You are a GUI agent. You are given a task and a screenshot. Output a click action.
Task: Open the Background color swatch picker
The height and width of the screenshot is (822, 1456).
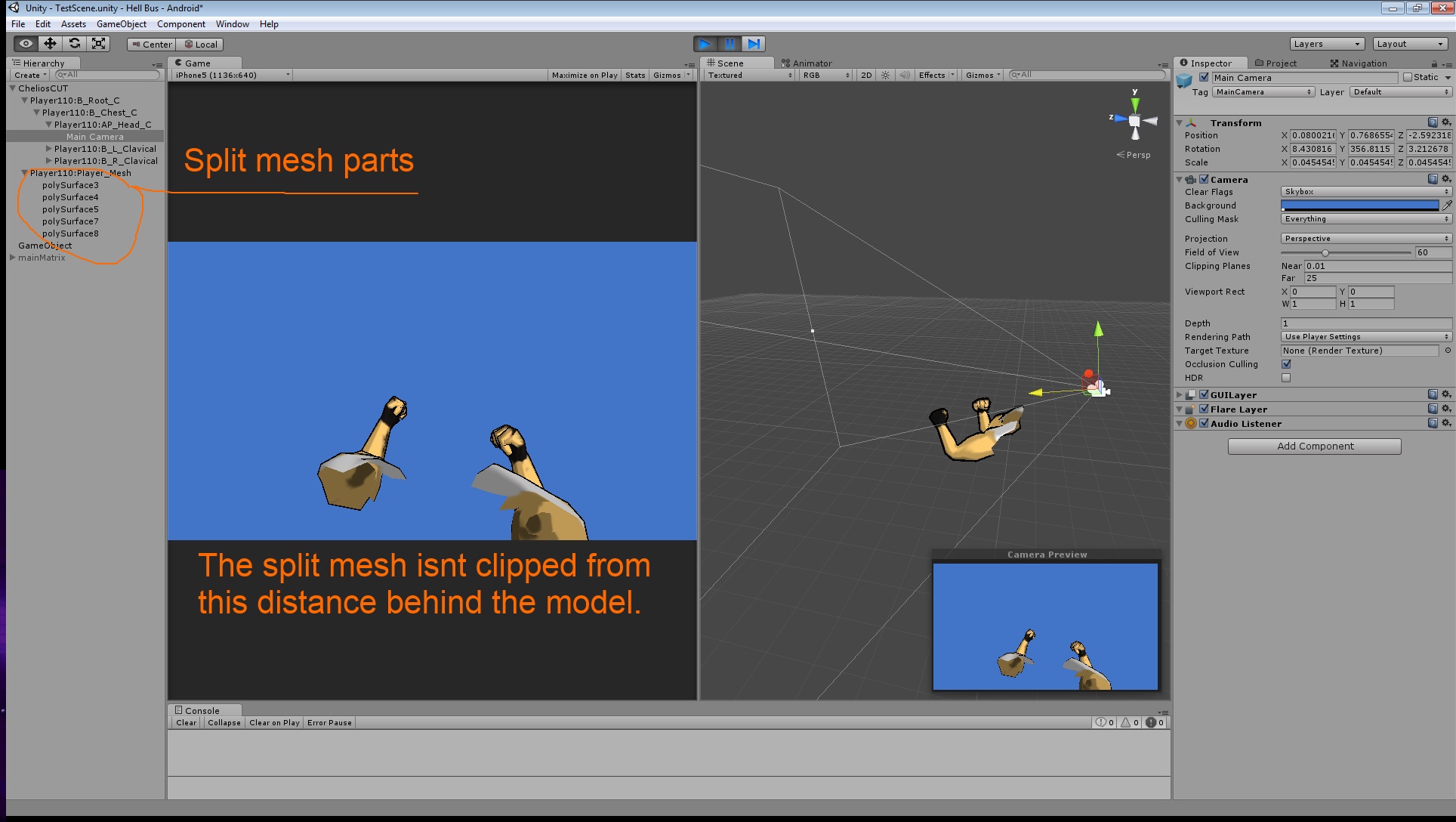(x=1359, y=205)
